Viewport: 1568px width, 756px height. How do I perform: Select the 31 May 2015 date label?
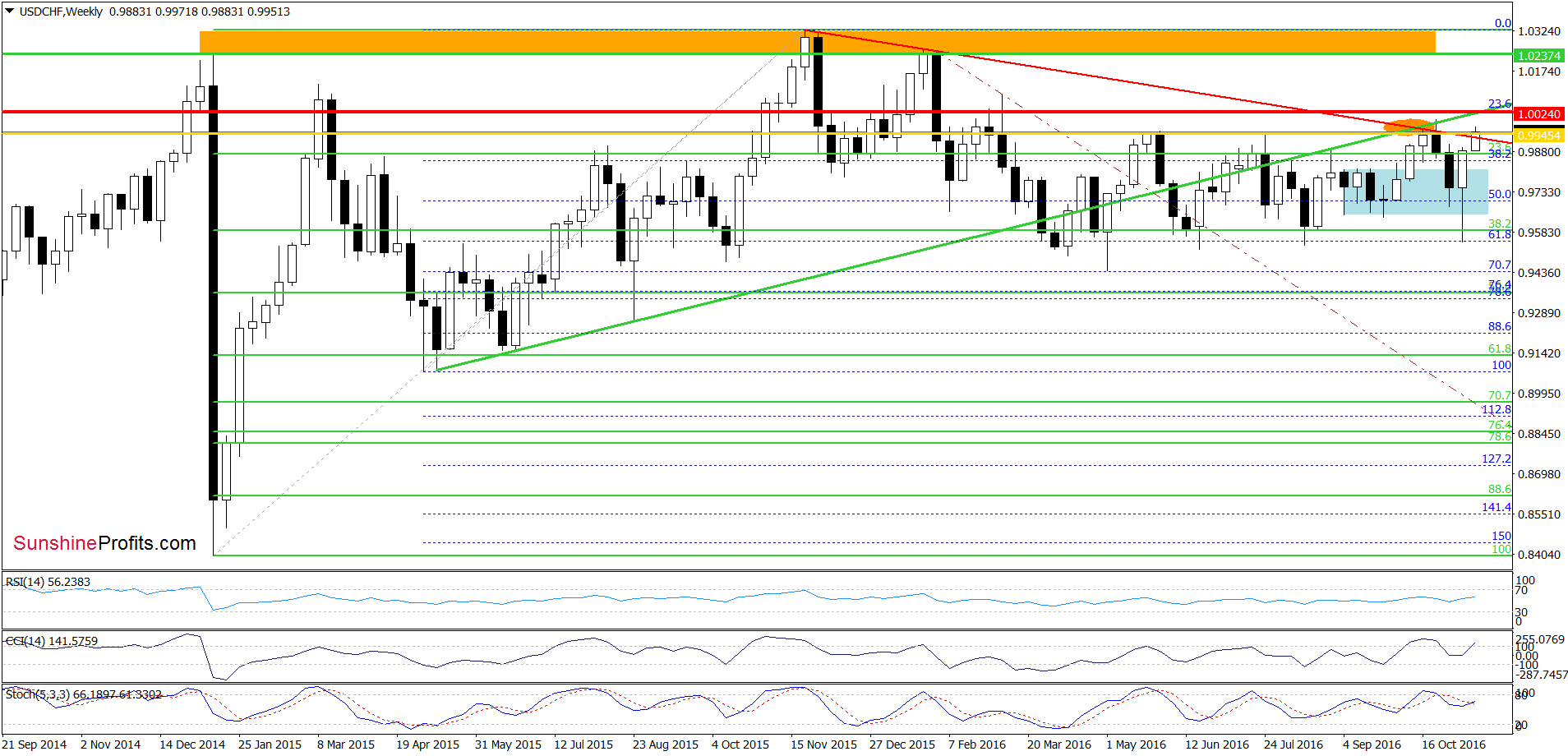point(508,744)
